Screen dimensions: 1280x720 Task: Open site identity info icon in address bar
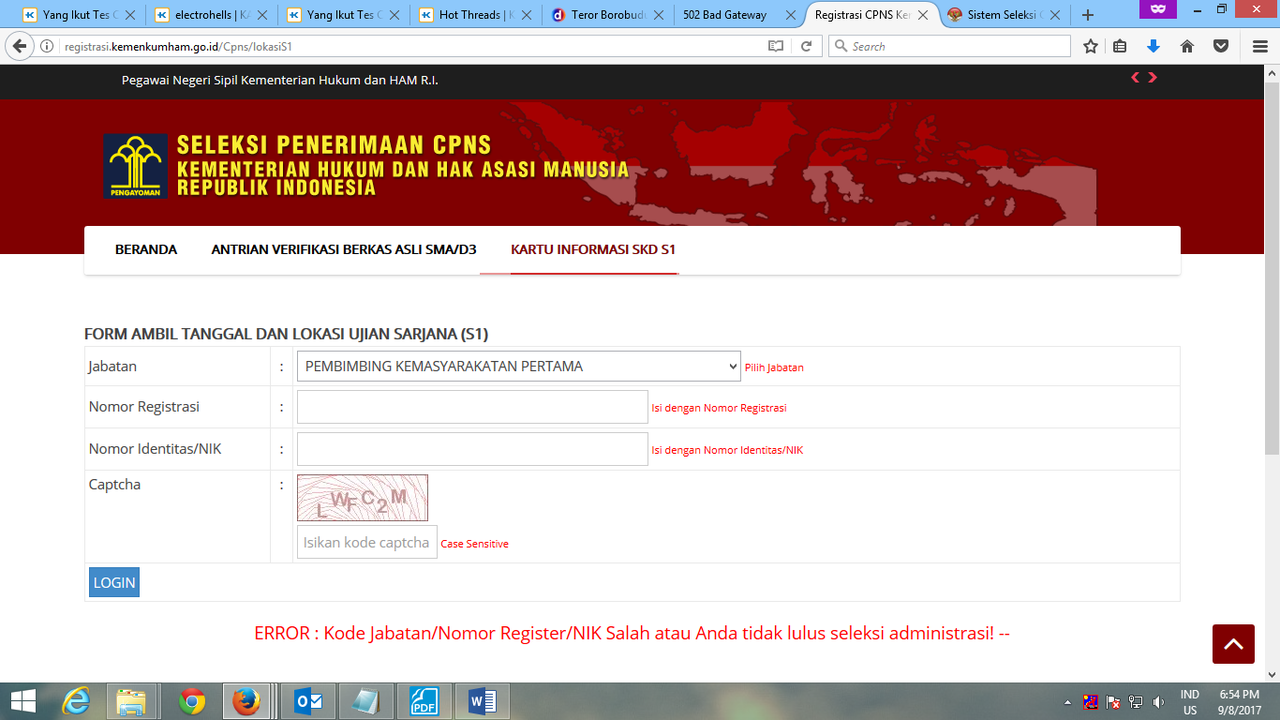tap(48, 47)
